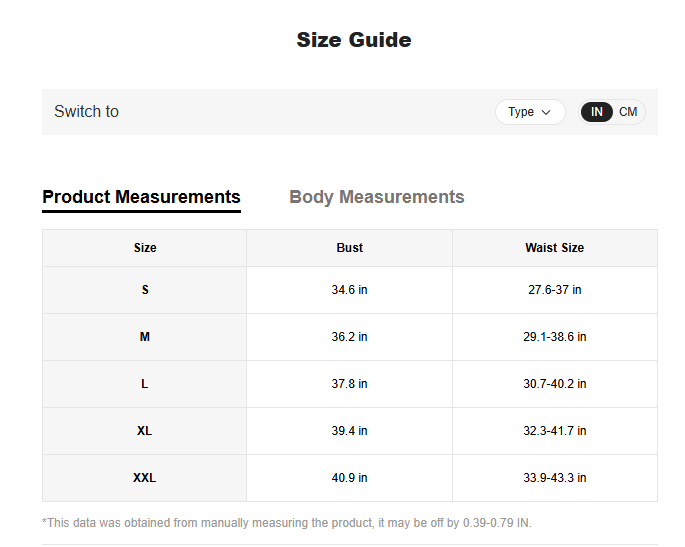685x547 pixels.
Task: Click the 40.9 in bust measurement
Action: [x=350, y=478]
